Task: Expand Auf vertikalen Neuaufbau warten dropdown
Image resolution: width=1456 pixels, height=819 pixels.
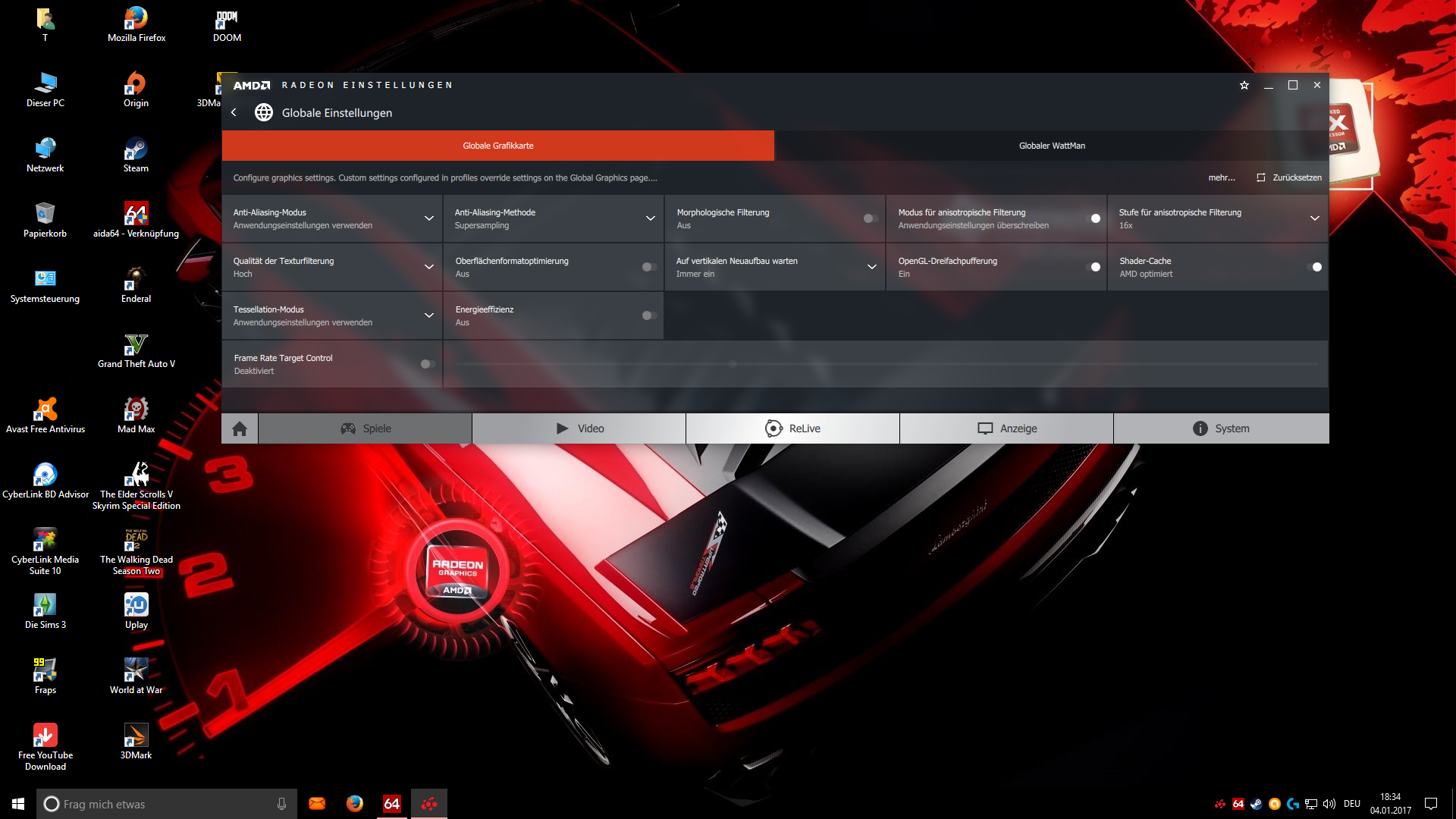Action: (871, 268)
